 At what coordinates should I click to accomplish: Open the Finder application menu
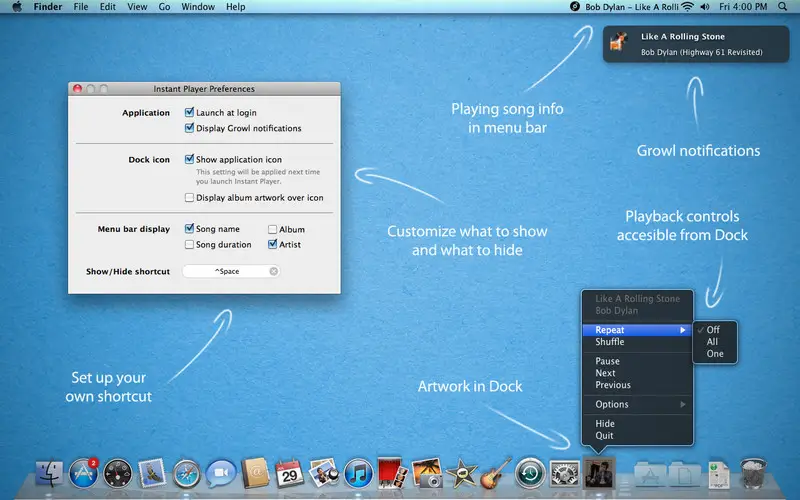[47, 7]
